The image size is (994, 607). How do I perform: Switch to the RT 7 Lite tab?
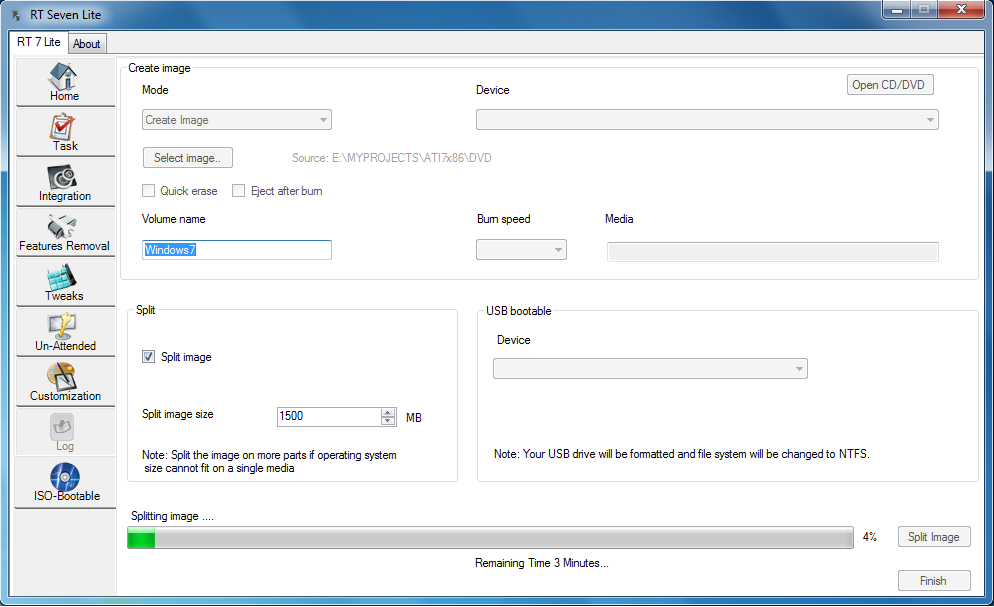click(x=39, y=42)
